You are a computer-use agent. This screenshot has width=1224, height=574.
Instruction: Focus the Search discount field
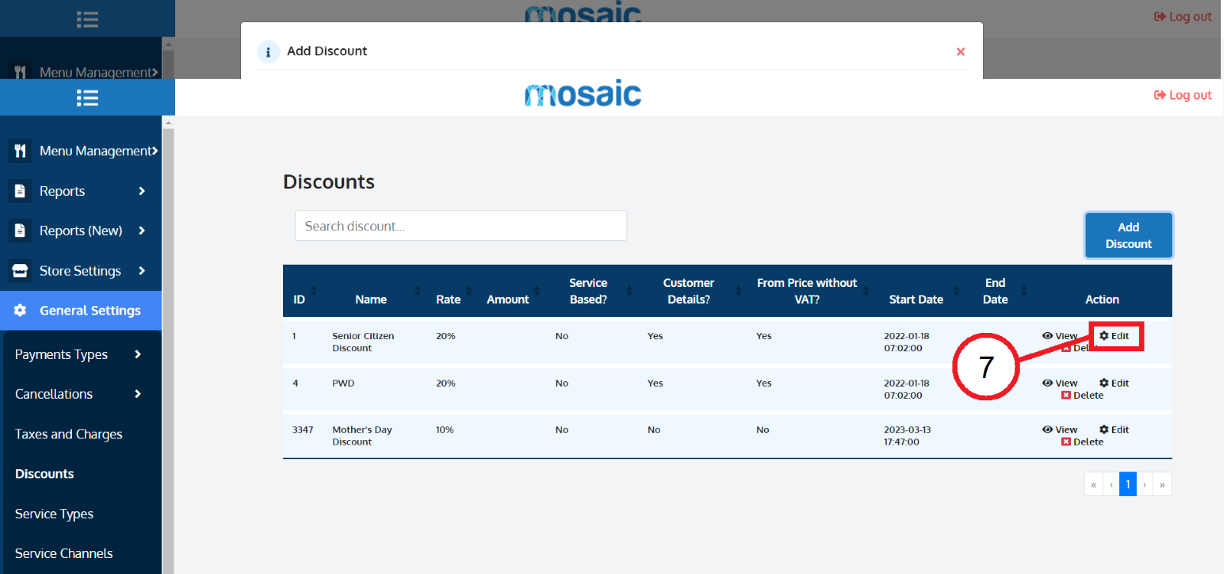[461, 226]
